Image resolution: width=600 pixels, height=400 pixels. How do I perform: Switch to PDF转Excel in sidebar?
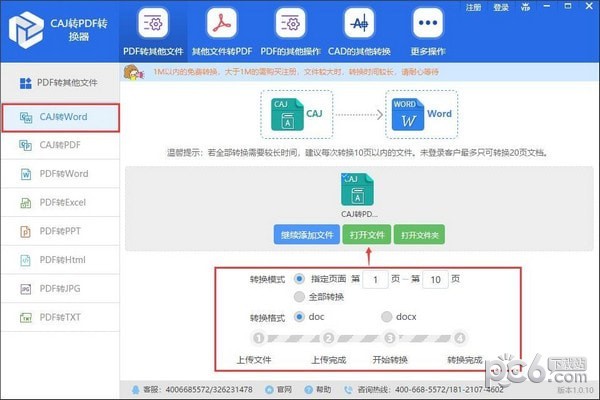pos(61,202)
